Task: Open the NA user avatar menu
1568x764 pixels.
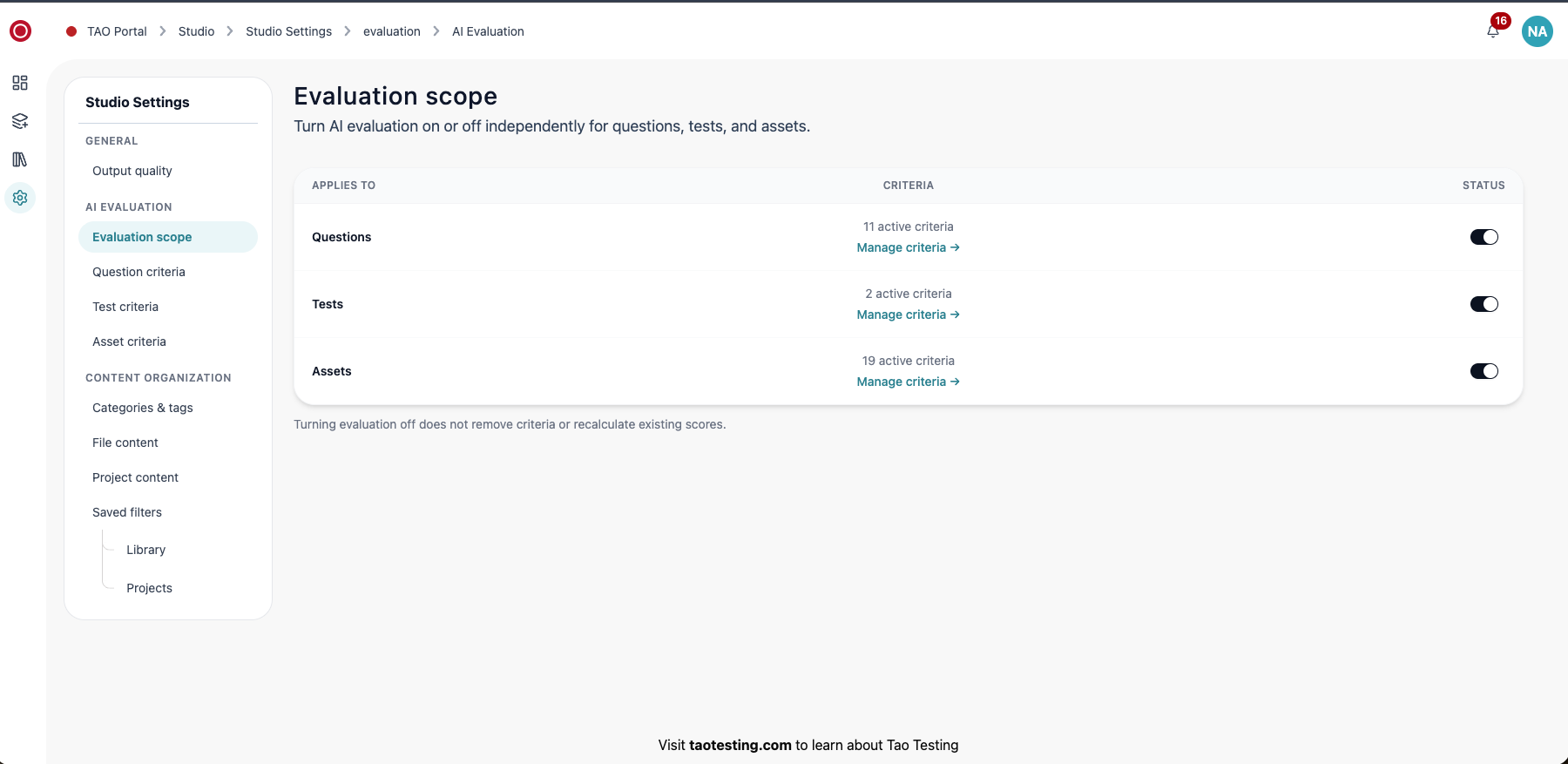Action: click(x=1538, y=31)
